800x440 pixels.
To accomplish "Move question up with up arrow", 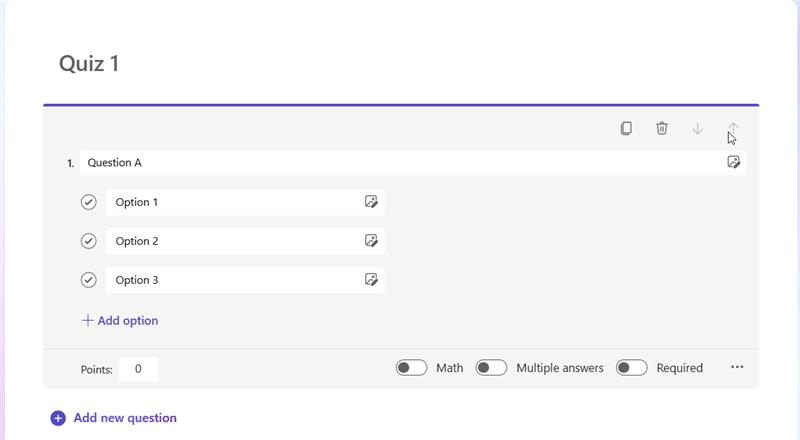I will coord(733,128).
